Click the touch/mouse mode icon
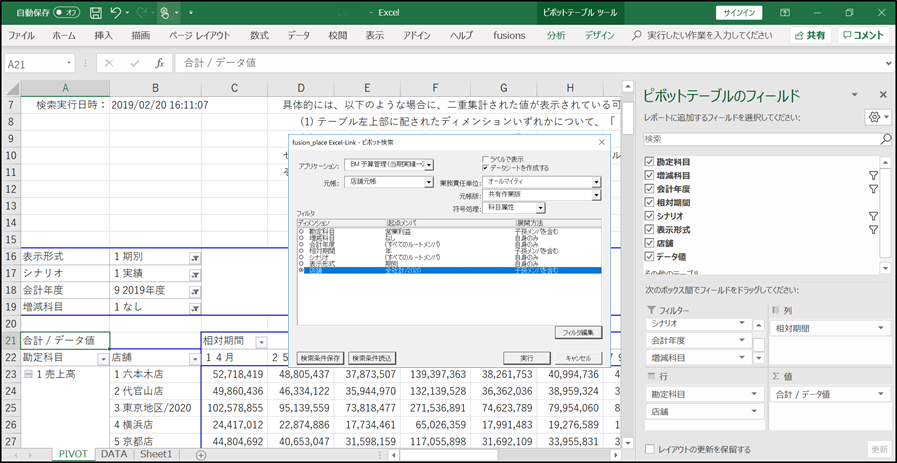 coord(165,13)
